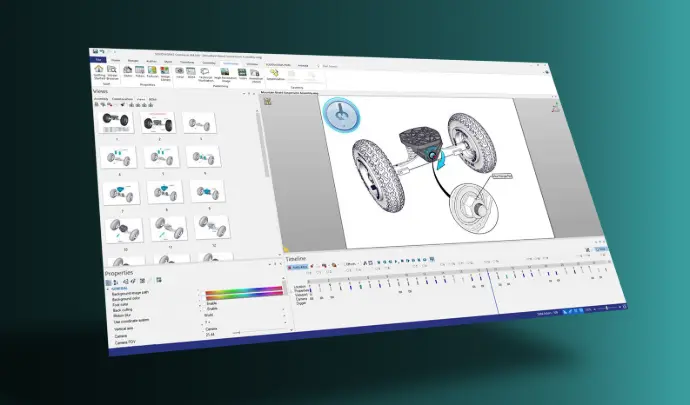The width and height of the screenshot is (690, 405).
Task: Select view thumbnail 1
Action: point(116,122)
